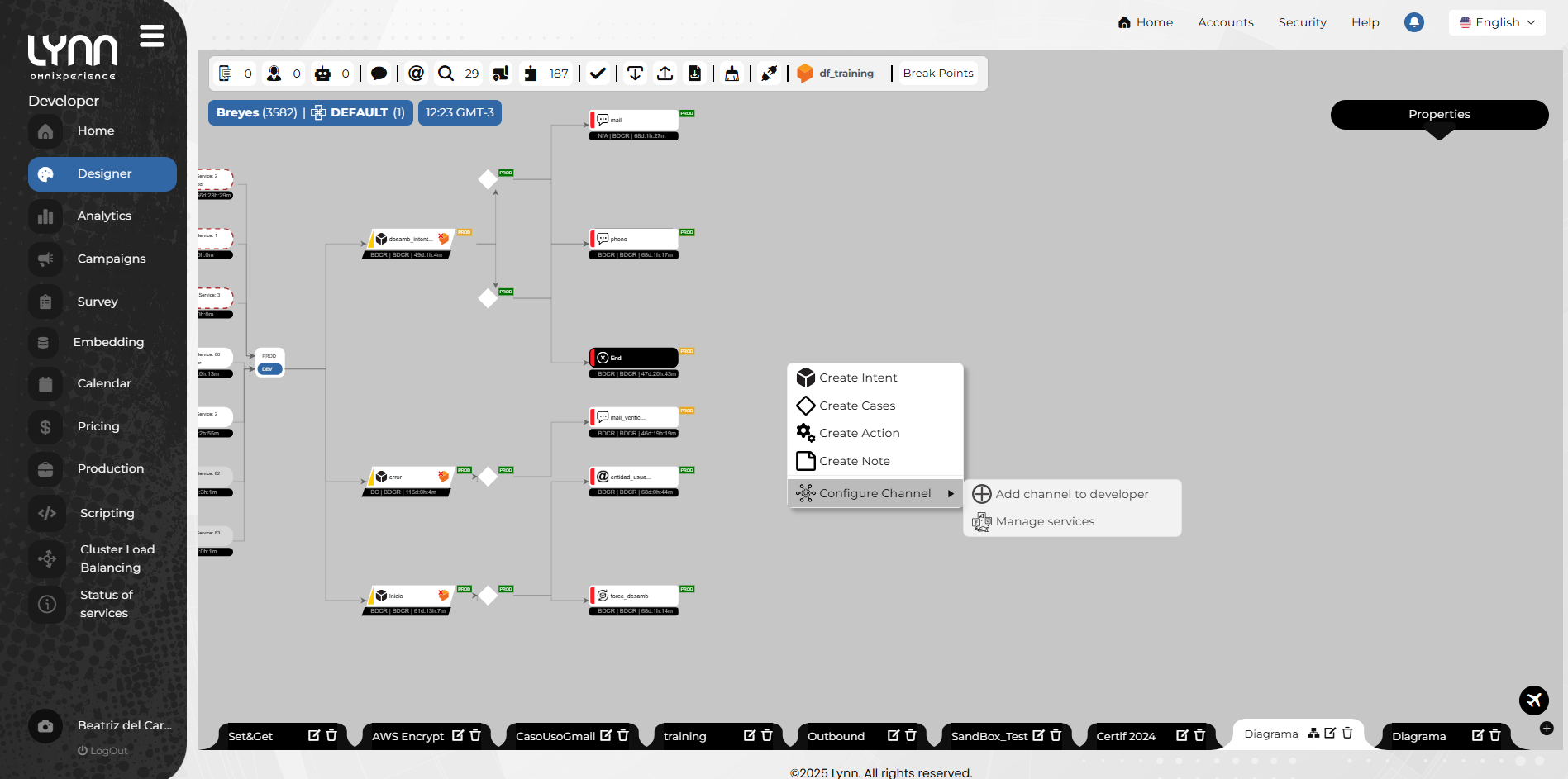Click the @ email toolbar icon
This screenshot has width=1568, height=779.
pyautogui.click(x=417, y=74)
